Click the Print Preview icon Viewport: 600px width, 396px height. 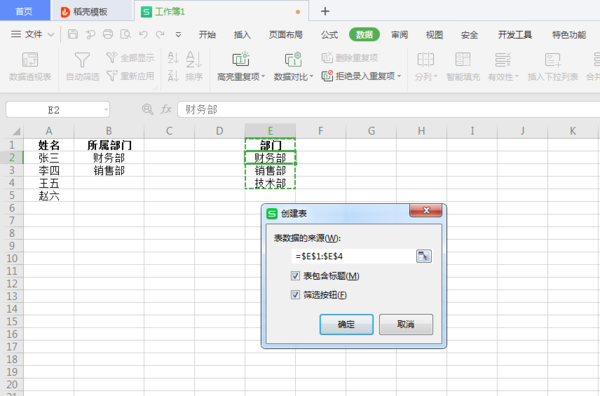[126, 34]
